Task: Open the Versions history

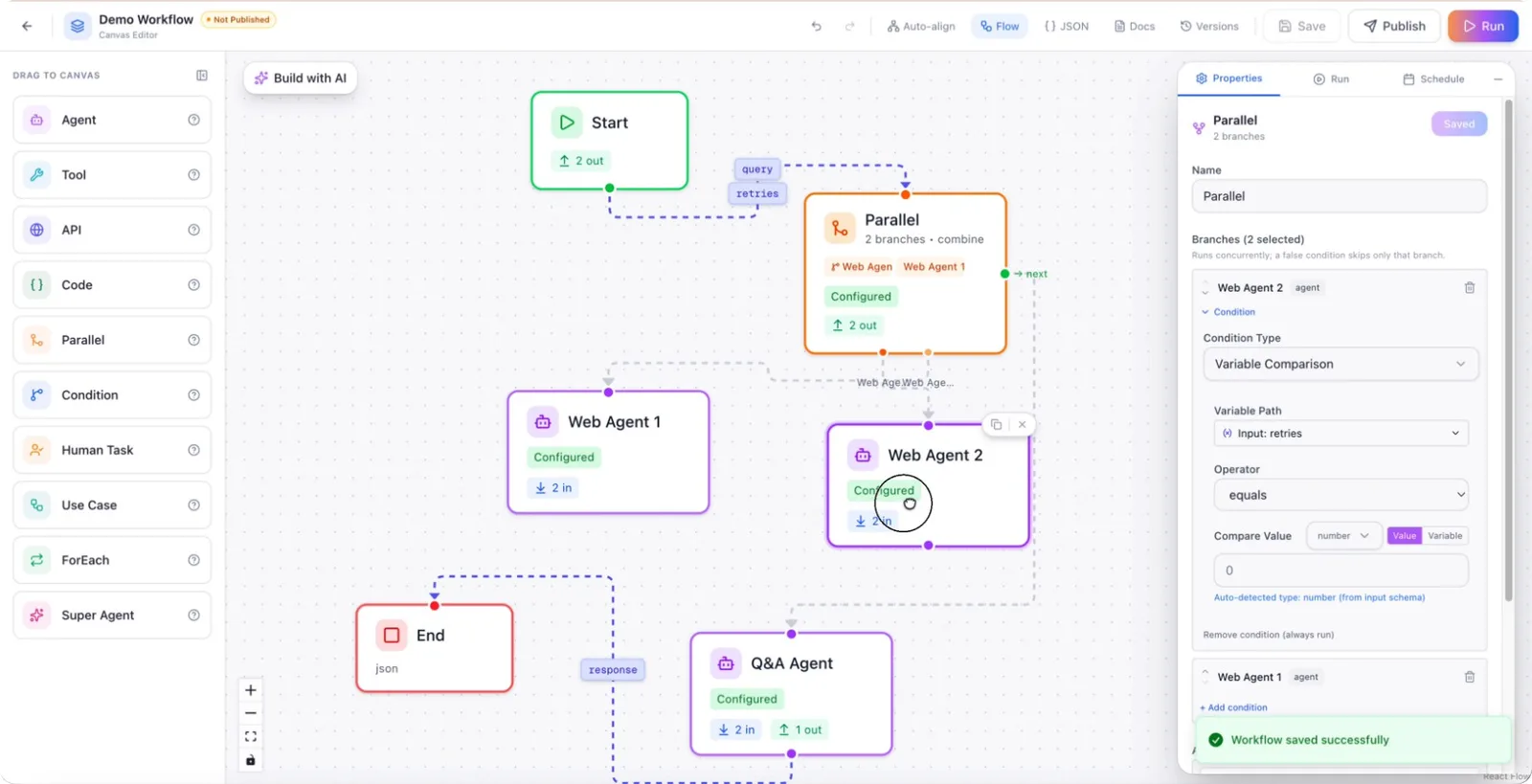Action: (1209, 27)
